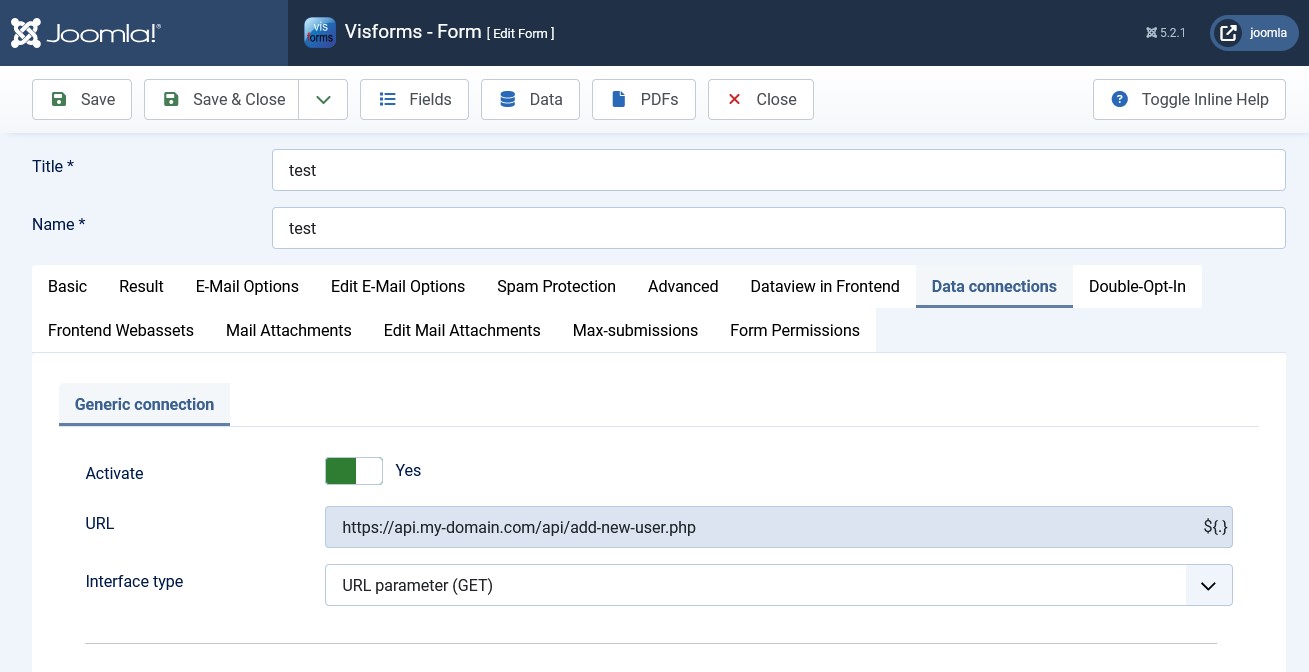Click the Joomla logo in the top bar
Screen dimensions: 1309x672
pyautogui.click(x=85, y=32)
